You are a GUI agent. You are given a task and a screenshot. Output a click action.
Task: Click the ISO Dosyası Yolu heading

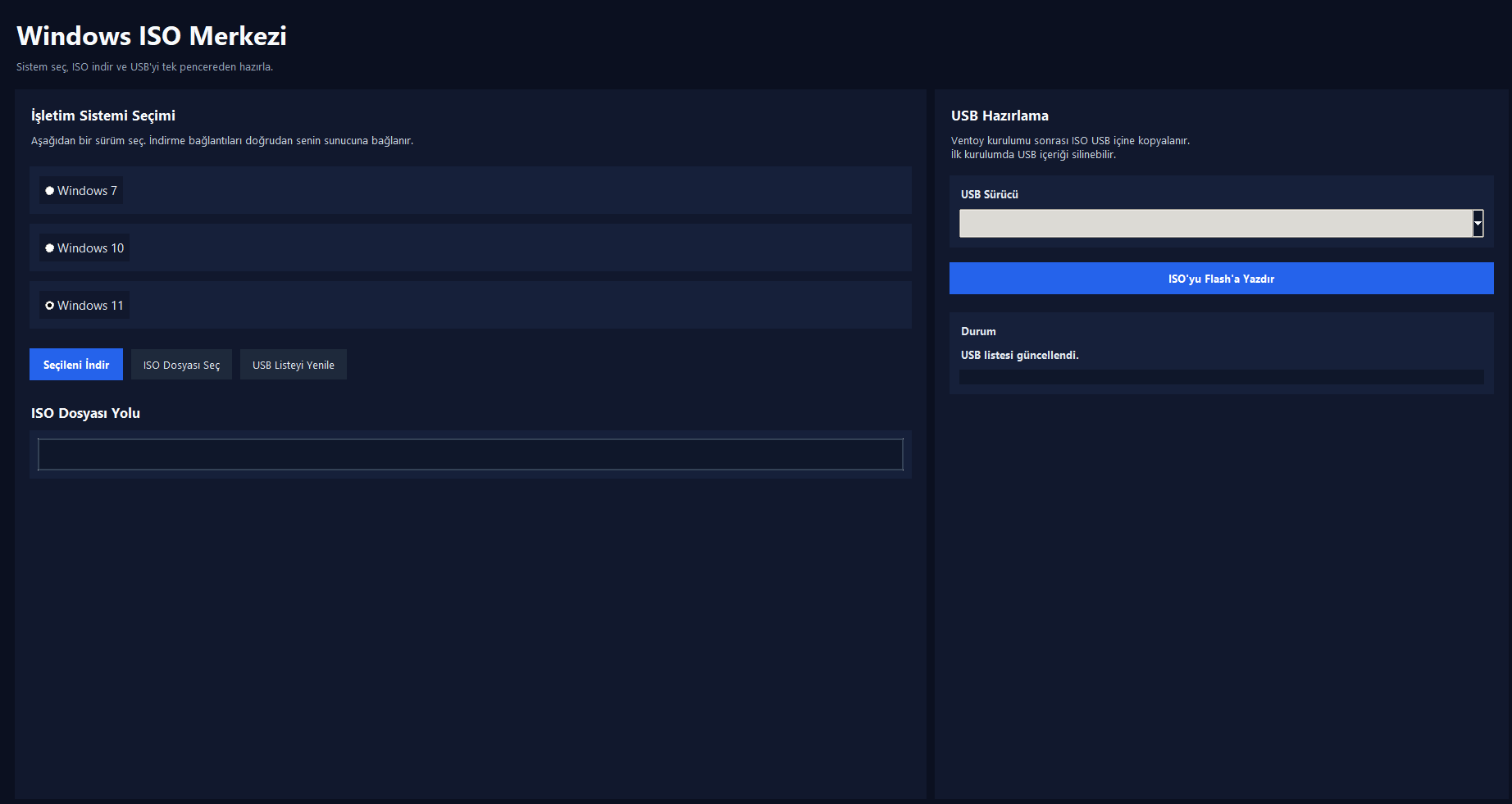point(85,413)
